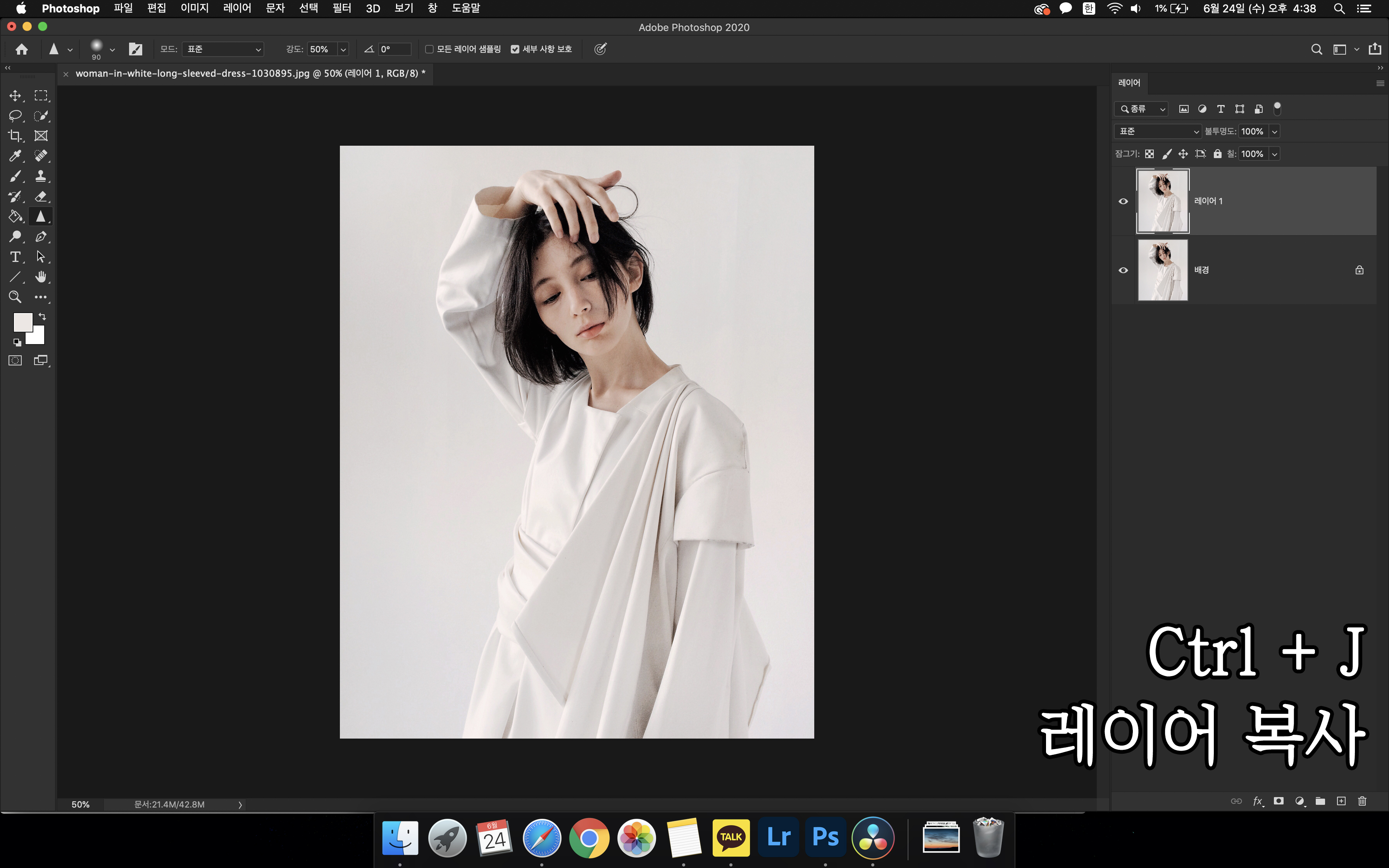Image resolution: width=1389 pixels, height=868 pixels.
Task: Click the Home button in options bar
Action: (x=22, y=49)
